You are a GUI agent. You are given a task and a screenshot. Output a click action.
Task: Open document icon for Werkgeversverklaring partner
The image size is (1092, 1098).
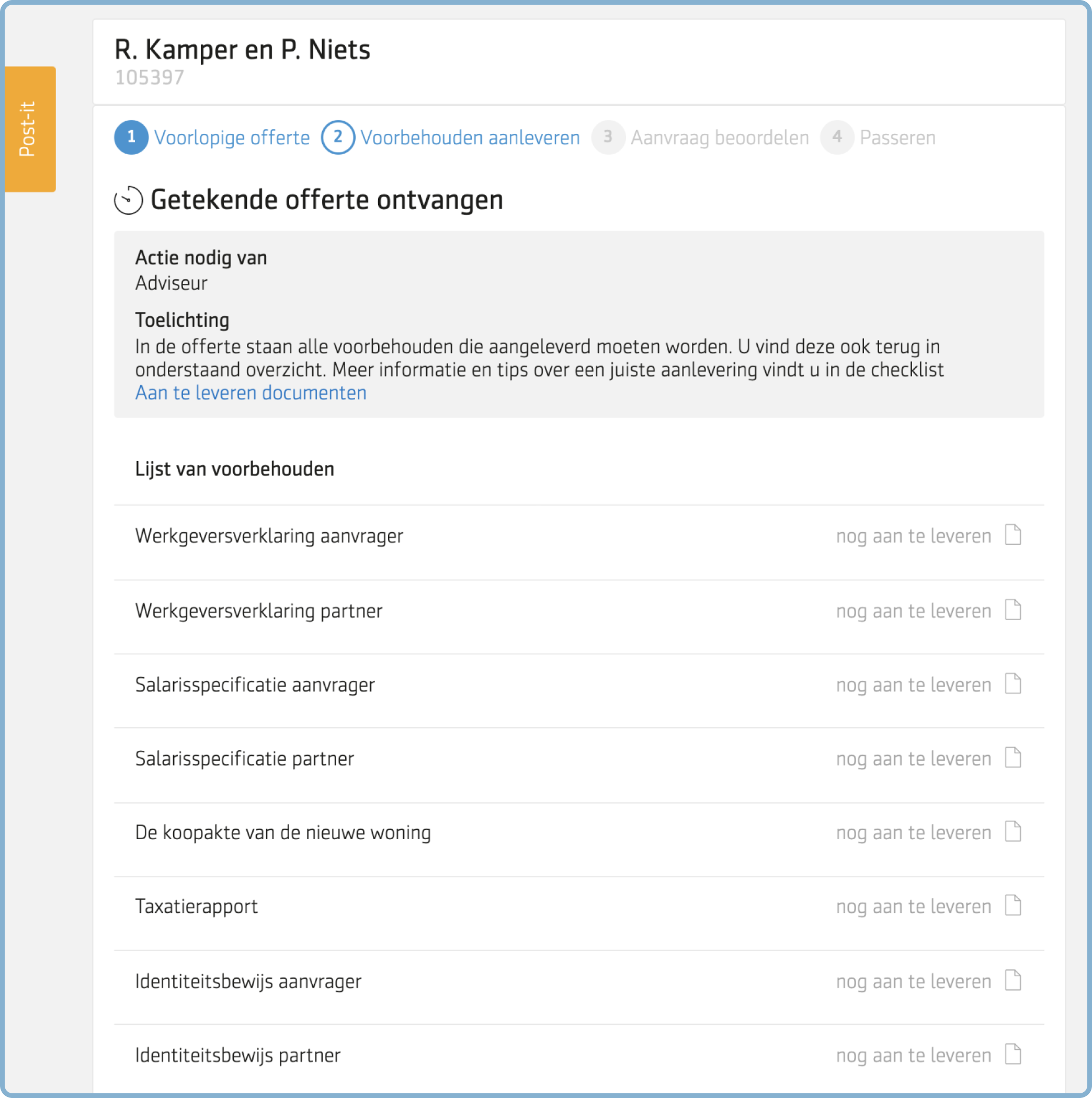tap(1013, 610)
